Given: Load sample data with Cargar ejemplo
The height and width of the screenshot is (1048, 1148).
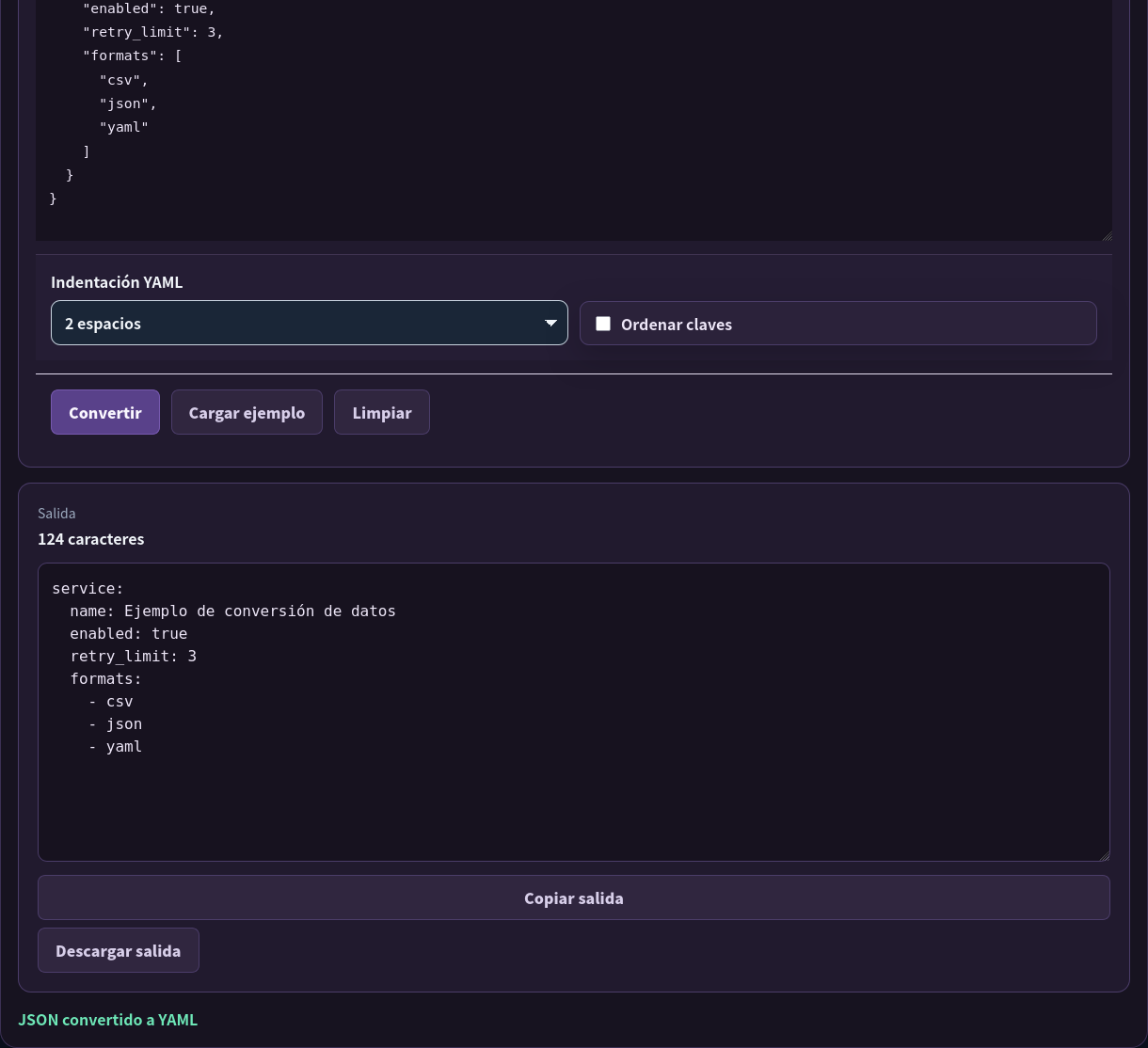Looking at the screenshot, I should (x=247, y=412).
